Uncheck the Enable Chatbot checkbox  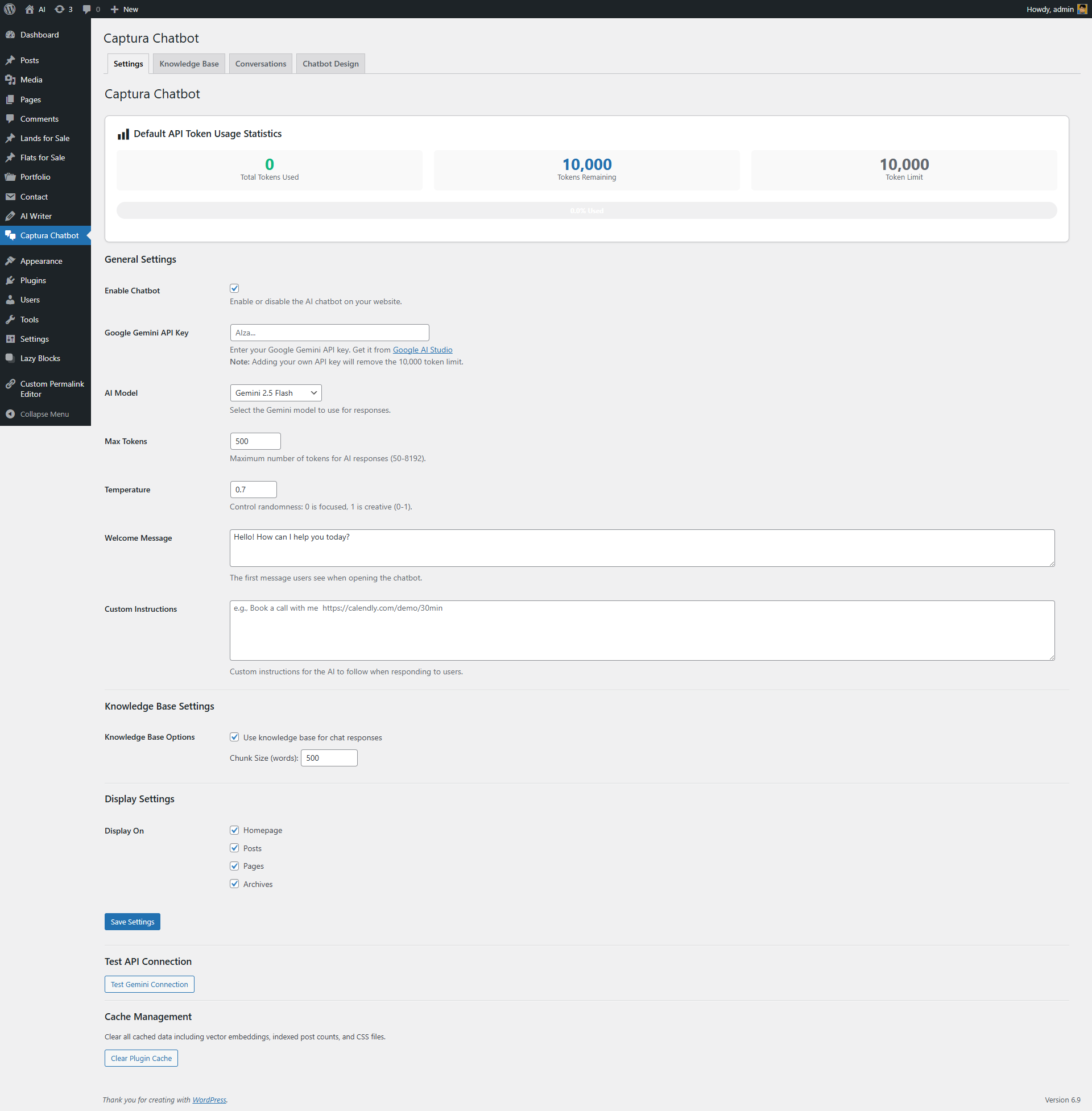[x=234, y=288]
